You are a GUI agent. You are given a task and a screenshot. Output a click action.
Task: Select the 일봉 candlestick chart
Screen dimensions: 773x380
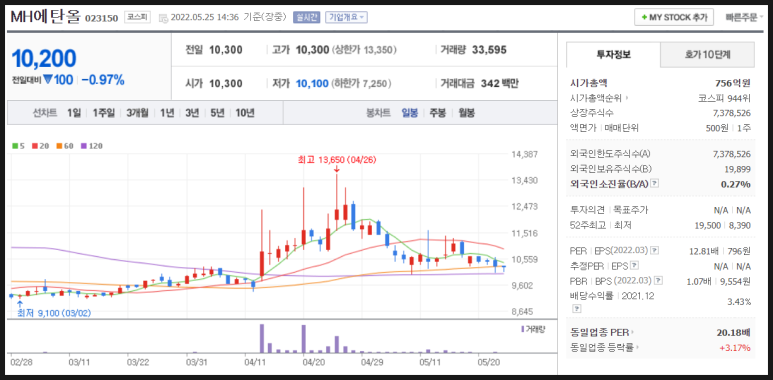coord(410,113)
